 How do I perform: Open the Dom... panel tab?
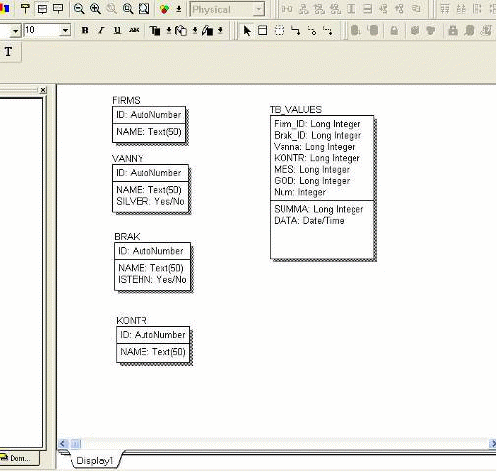pos(20,459)
